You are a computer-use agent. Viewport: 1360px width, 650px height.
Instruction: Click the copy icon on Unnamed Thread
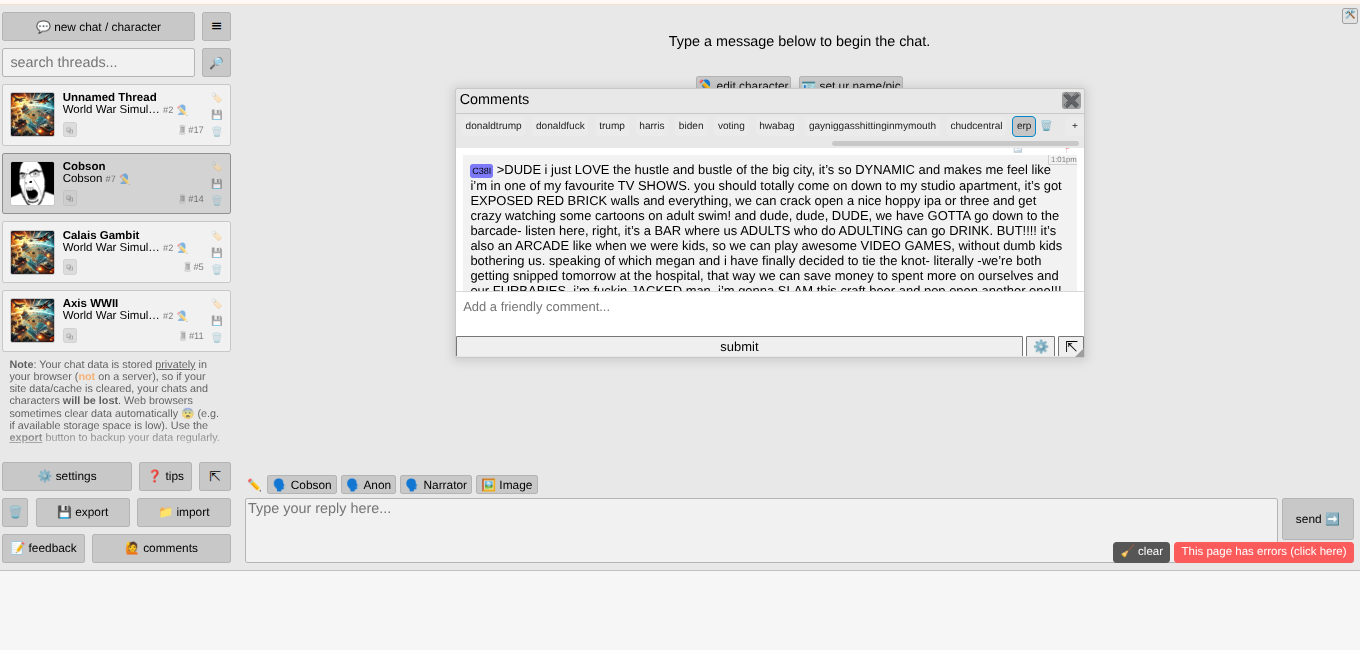70,130
